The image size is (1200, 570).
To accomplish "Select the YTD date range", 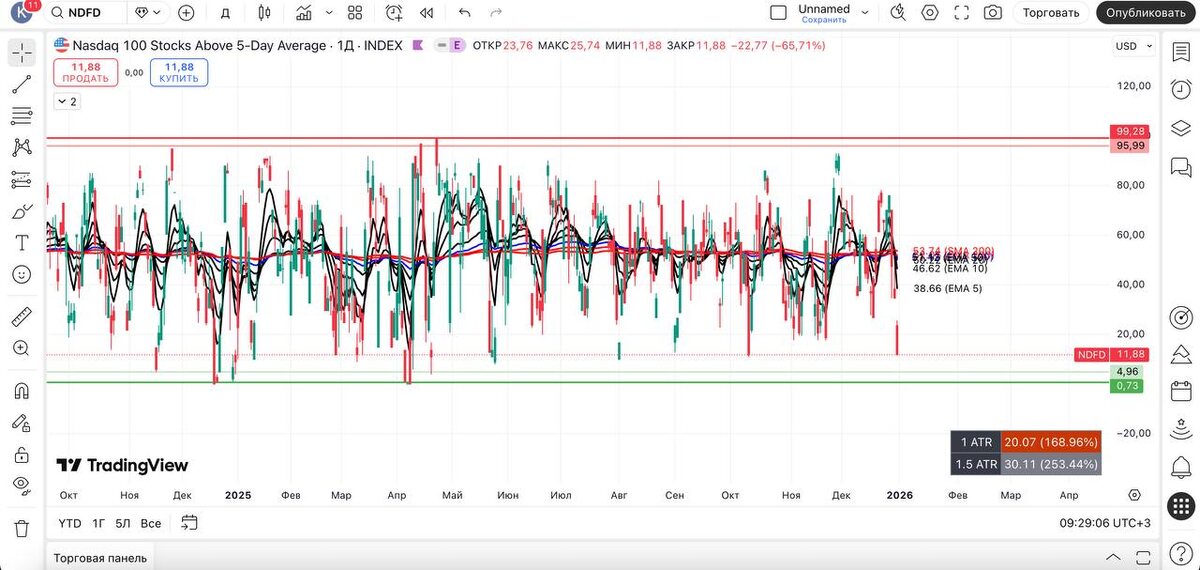I will (x=70, y=523).
